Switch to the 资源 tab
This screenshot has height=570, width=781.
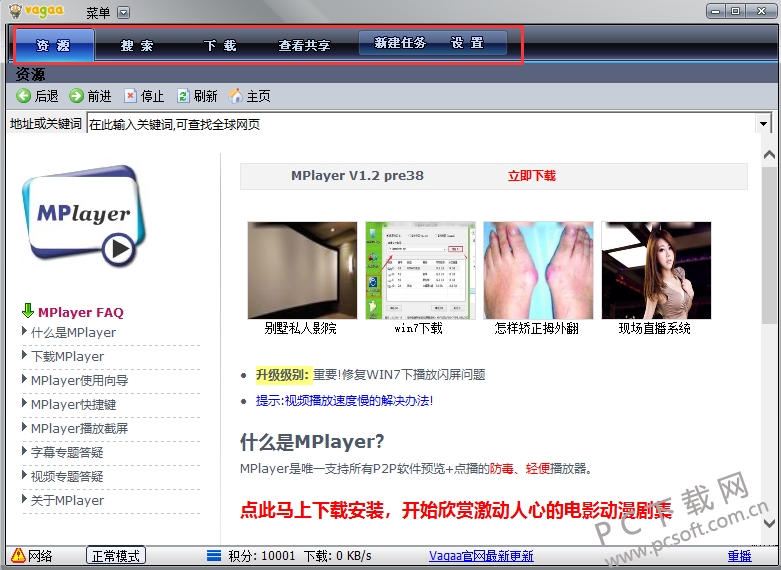pos(54,45)
